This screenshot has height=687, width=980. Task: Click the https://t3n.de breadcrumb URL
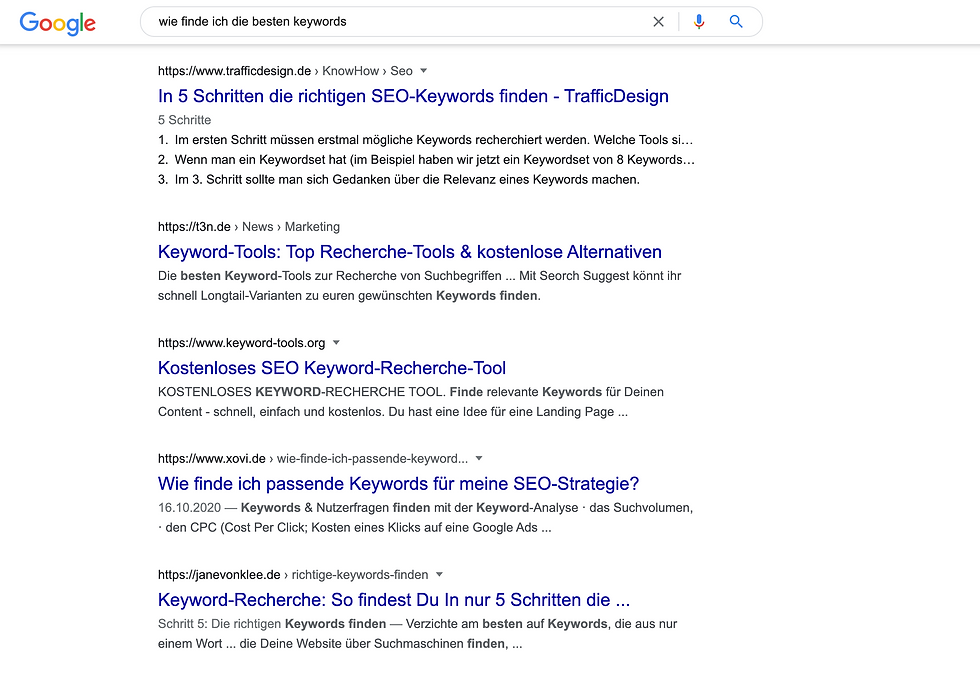point(194,226)
